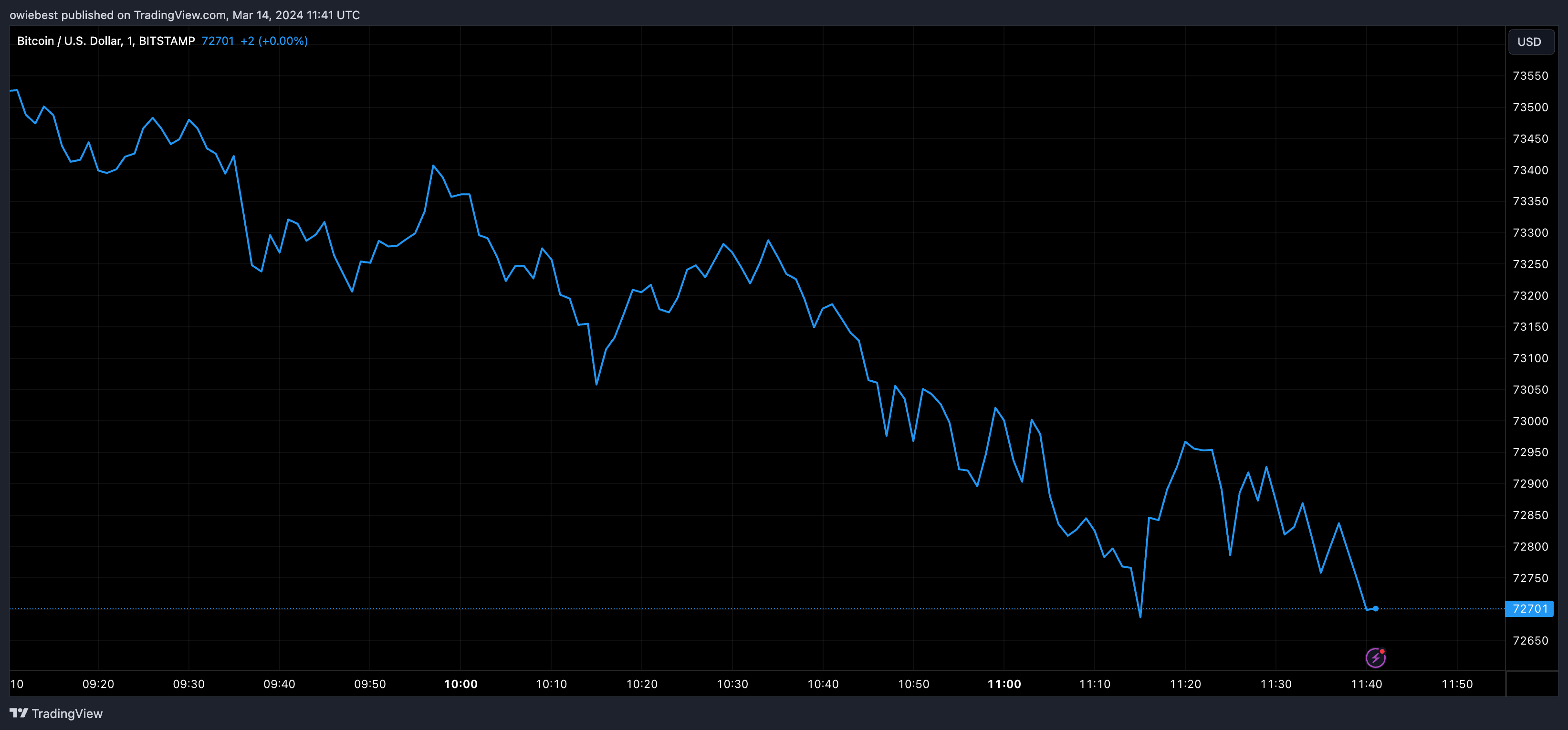The height and width of the screenshot is (730, 1568).
Task: Click the 11:00 time axis label
Action: coord(1004,684)
